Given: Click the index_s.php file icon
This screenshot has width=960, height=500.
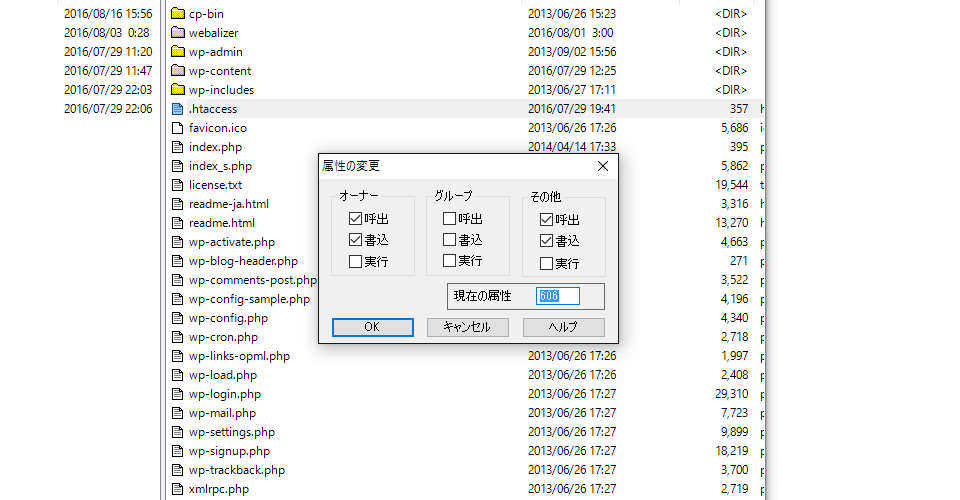Looking at the screenshot, I should (x=178, y=166).
